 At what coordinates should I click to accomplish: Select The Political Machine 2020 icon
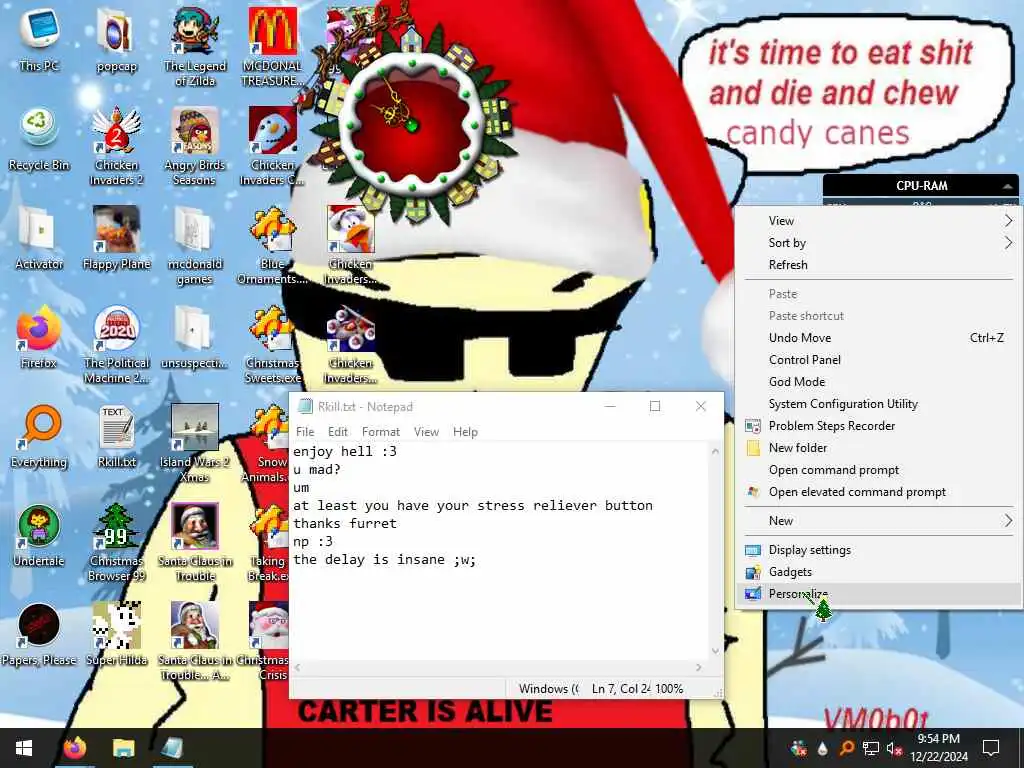tap(116, 344)
